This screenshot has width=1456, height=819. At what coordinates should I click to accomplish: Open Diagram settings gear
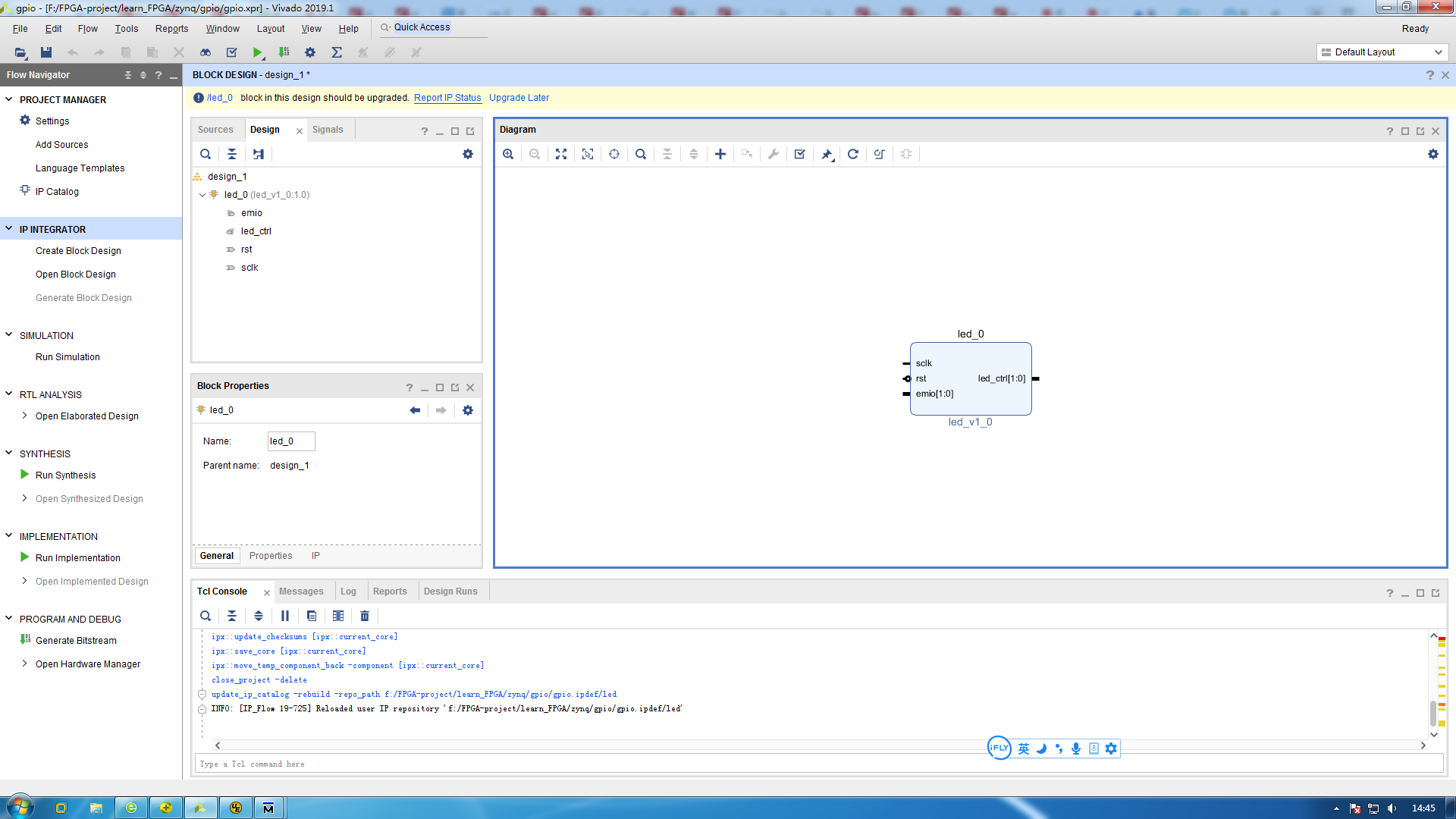[x=1432, y=154]
